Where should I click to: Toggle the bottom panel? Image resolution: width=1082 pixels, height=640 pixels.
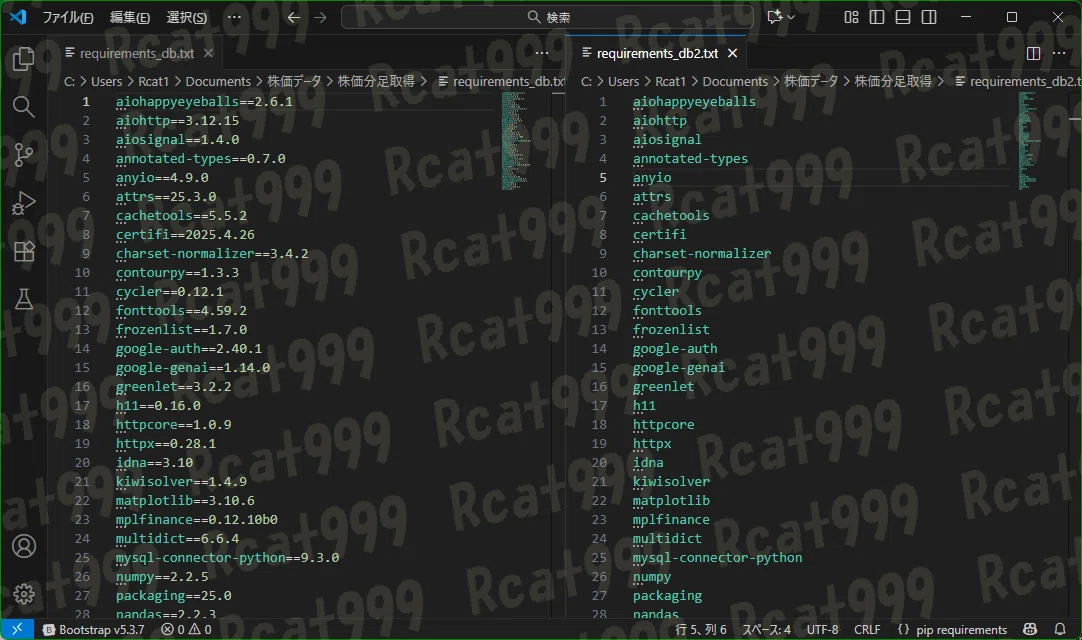pos(903,17)
